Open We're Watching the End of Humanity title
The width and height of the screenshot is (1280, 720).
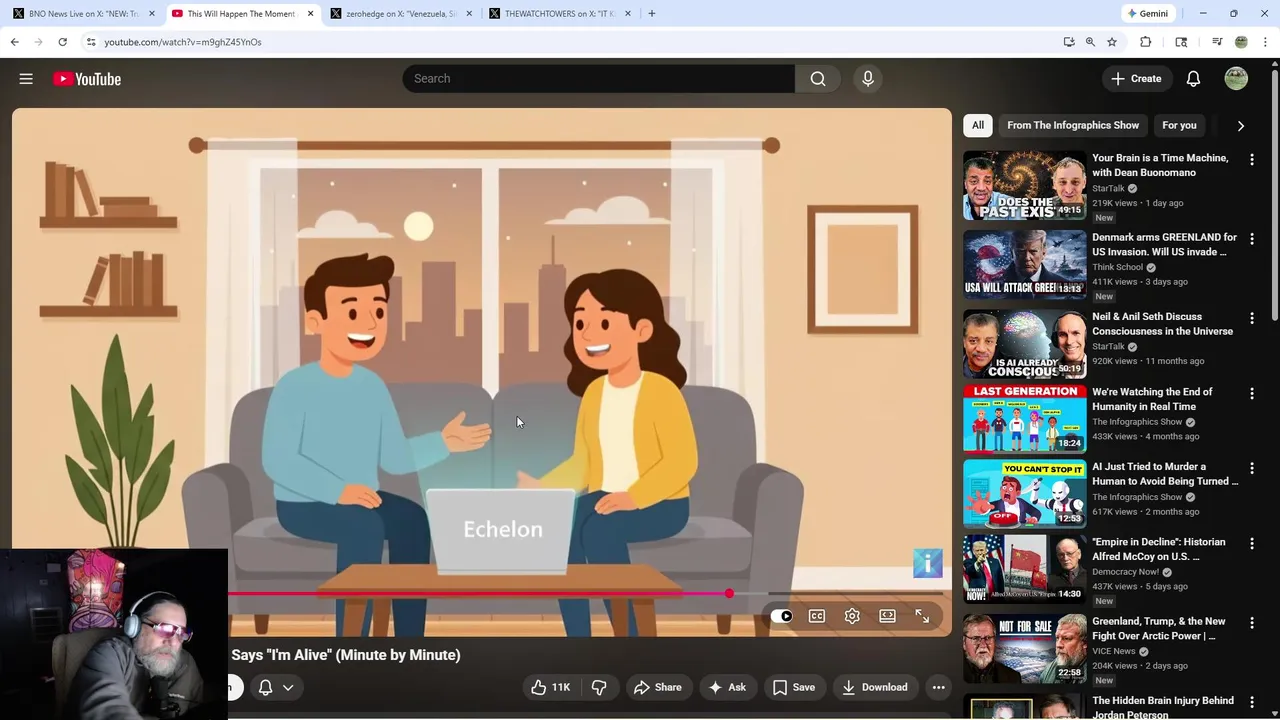[1152, 399]
